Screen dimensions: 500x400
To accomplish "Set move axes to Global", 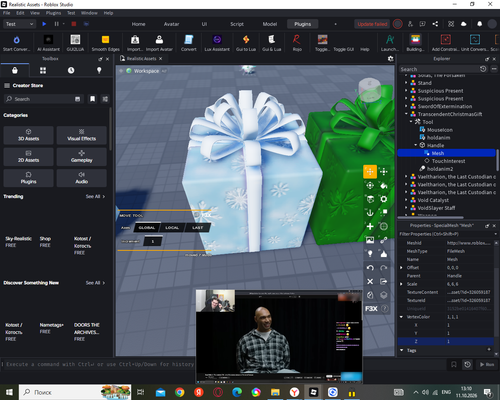I will [147, 228].
